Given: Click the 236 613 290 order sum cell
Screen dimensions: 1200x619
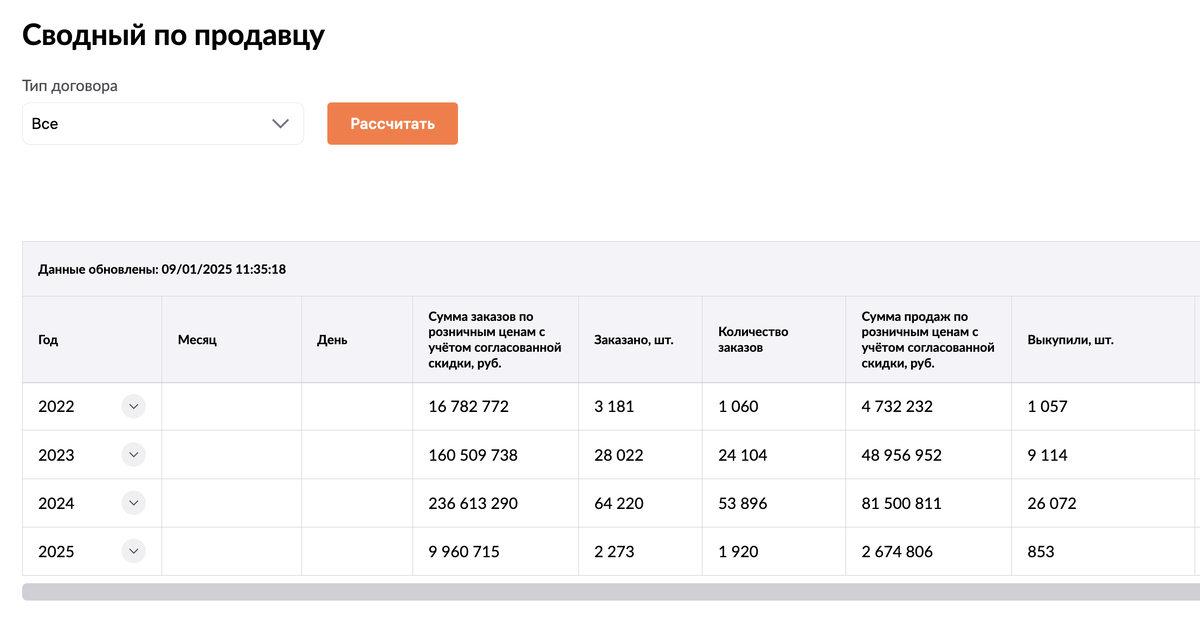Looking at the screenshot, I should [x=472, y=503].
